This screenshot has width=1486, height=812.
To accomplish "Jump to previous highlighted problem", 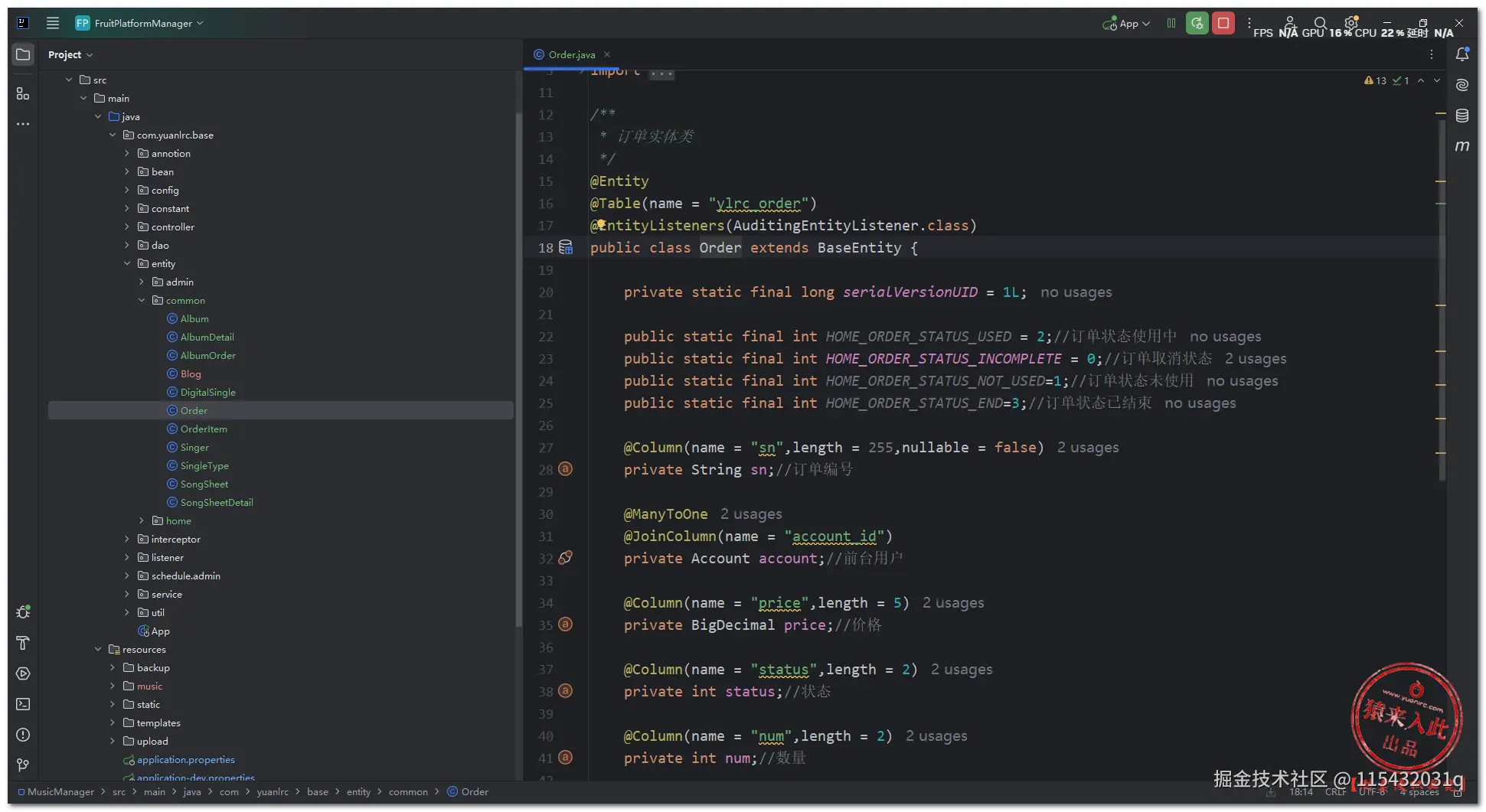I will [x=1421, y=80].
